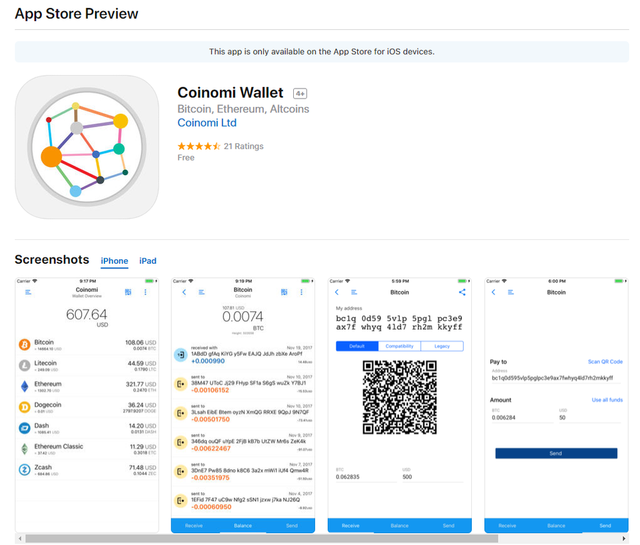
Task: Click the back arrow in transactions screenshot
Action: coord(184,292)
